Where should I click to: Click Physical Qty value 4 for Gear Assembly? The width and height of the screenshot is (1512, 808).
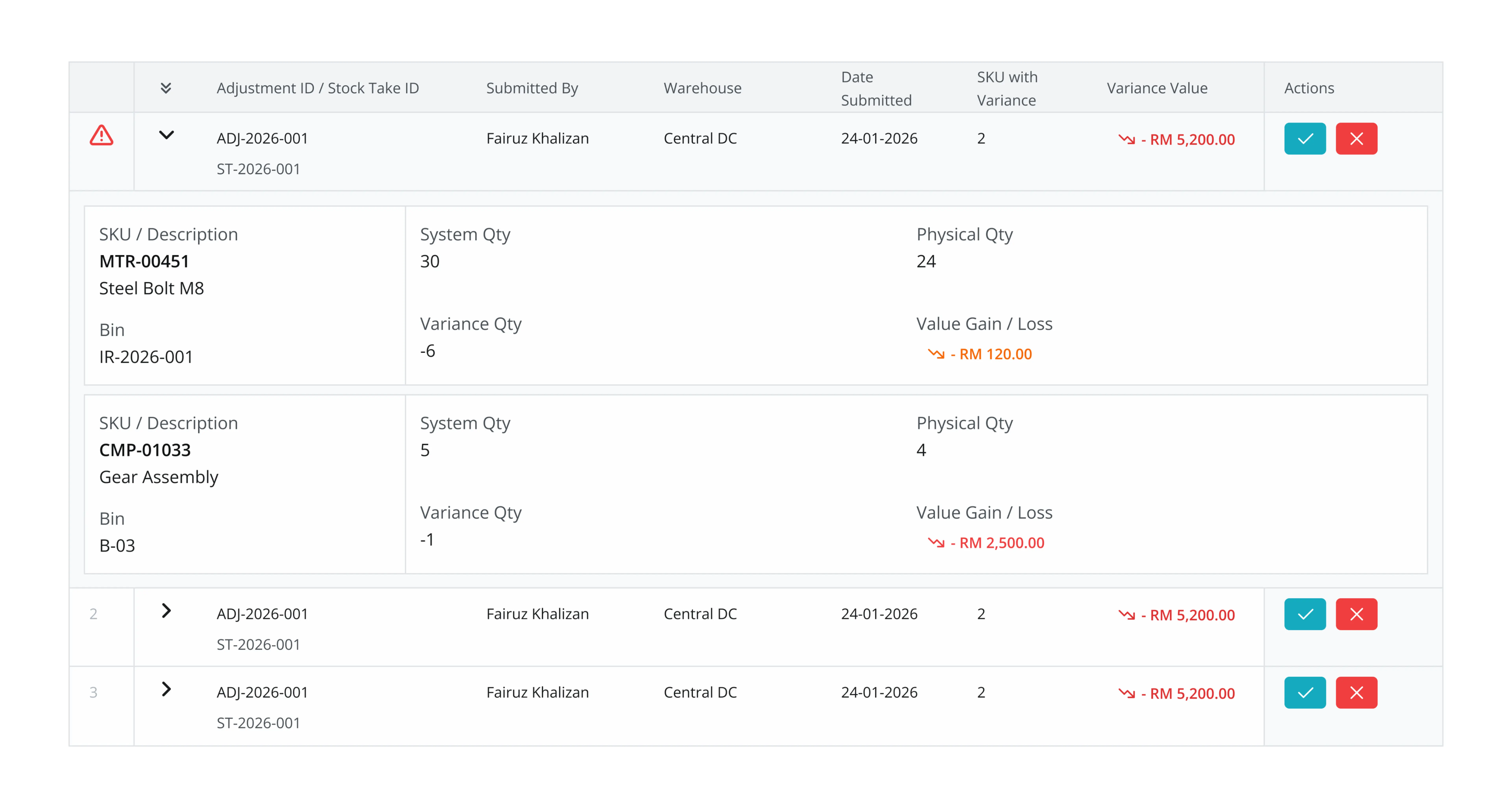922,450
